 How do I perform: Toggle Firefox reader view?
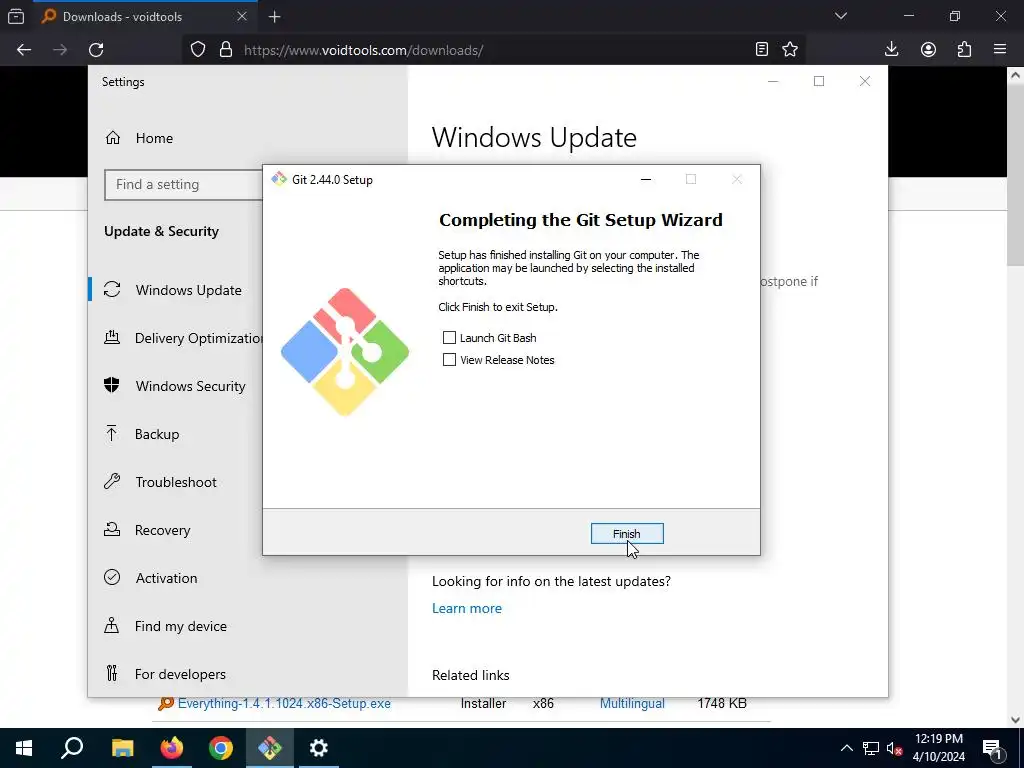click(x=761, y=49)
